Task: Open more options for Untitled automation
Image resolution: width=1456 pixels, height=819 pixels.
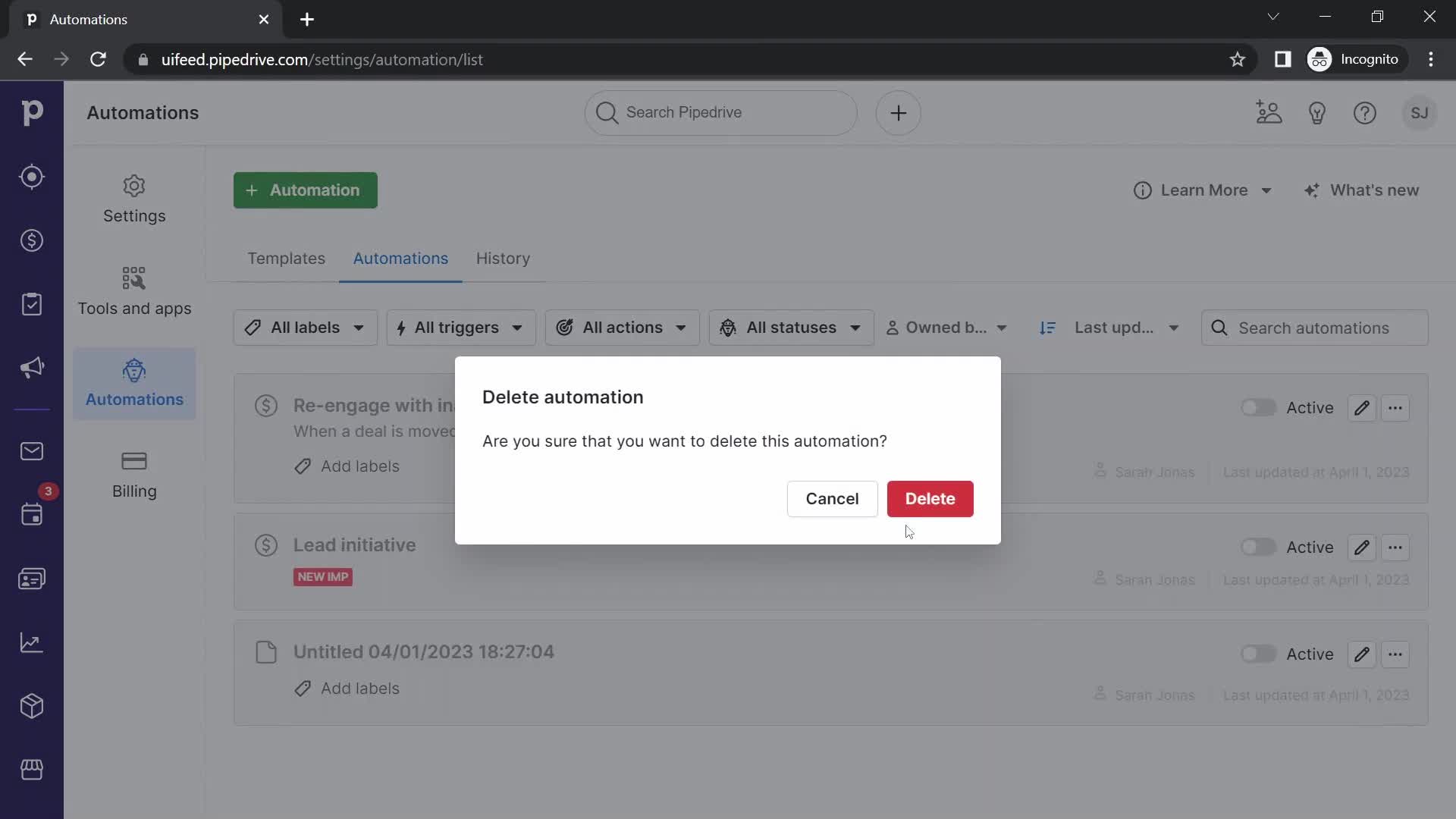Action: tap(1395, 654)
